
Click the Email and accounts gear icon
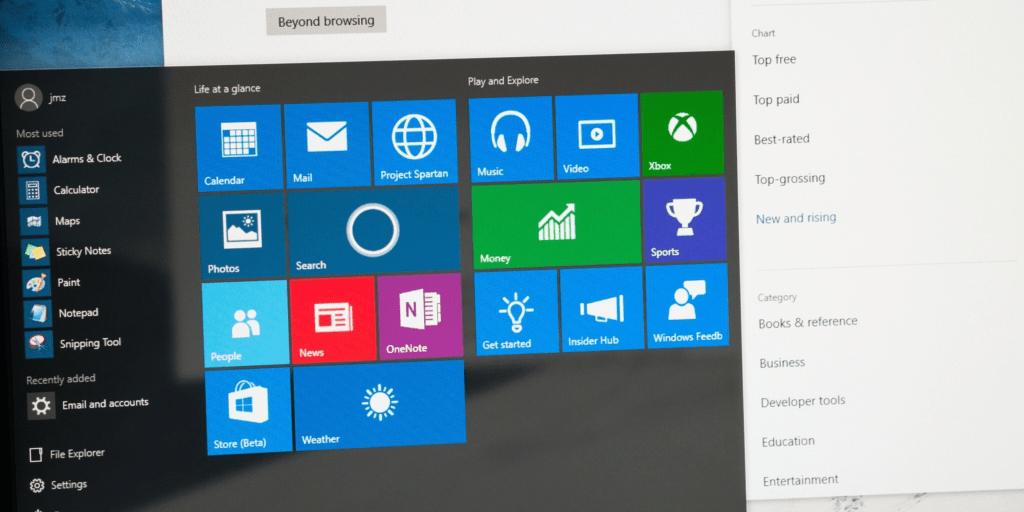(x=41, y=406)
